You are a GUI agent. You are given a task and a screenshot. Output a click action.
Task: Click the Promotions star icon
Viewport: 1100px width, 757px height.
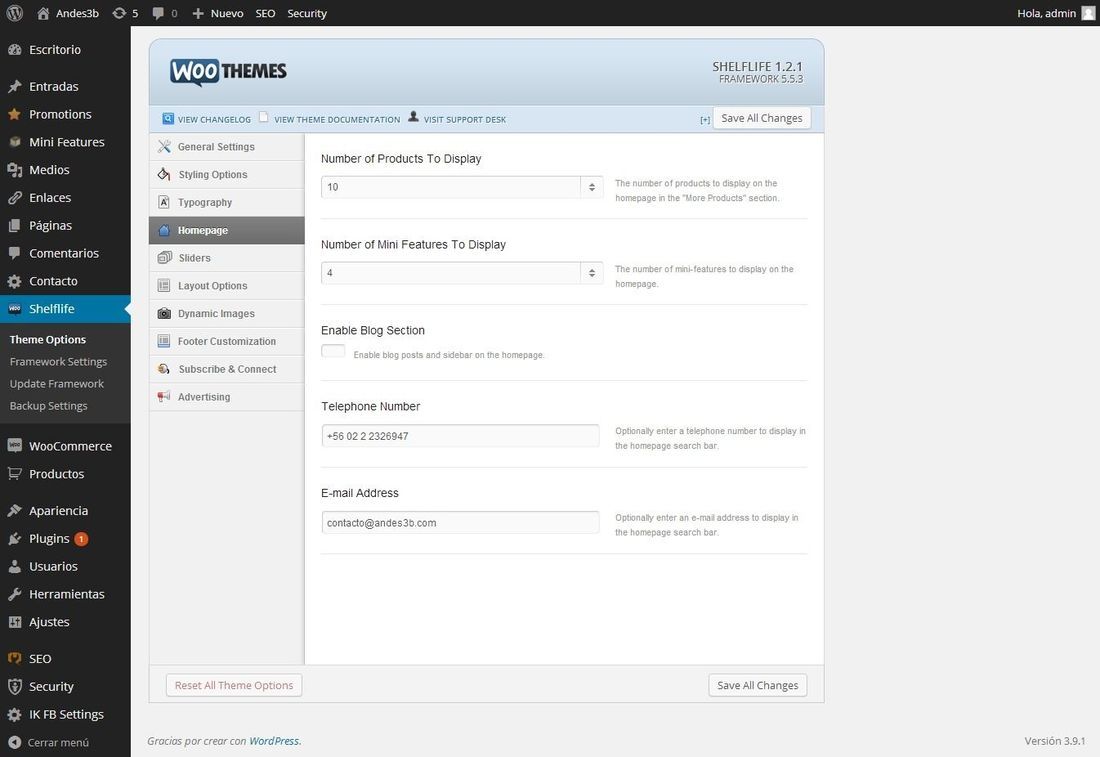pos(14,114)
